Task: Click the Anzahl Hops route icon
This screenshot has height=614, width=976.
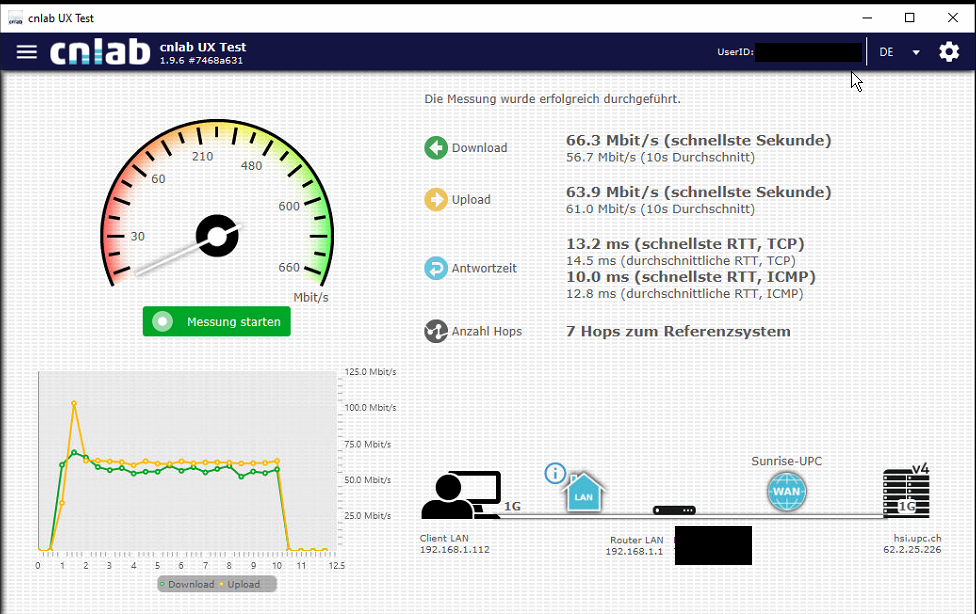Action: [x=436, y=331]
